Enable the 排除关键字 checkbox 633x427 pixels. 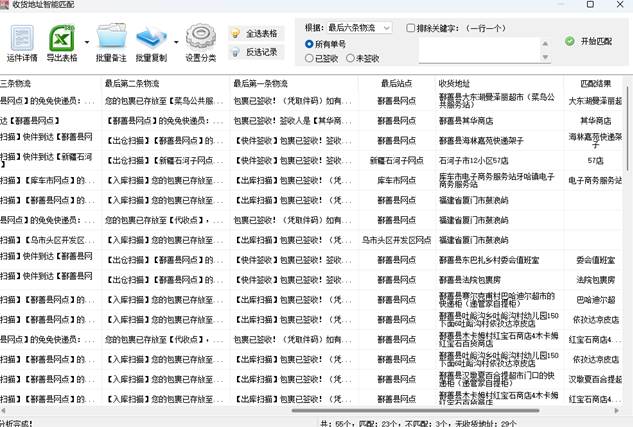tap(411, 28)
